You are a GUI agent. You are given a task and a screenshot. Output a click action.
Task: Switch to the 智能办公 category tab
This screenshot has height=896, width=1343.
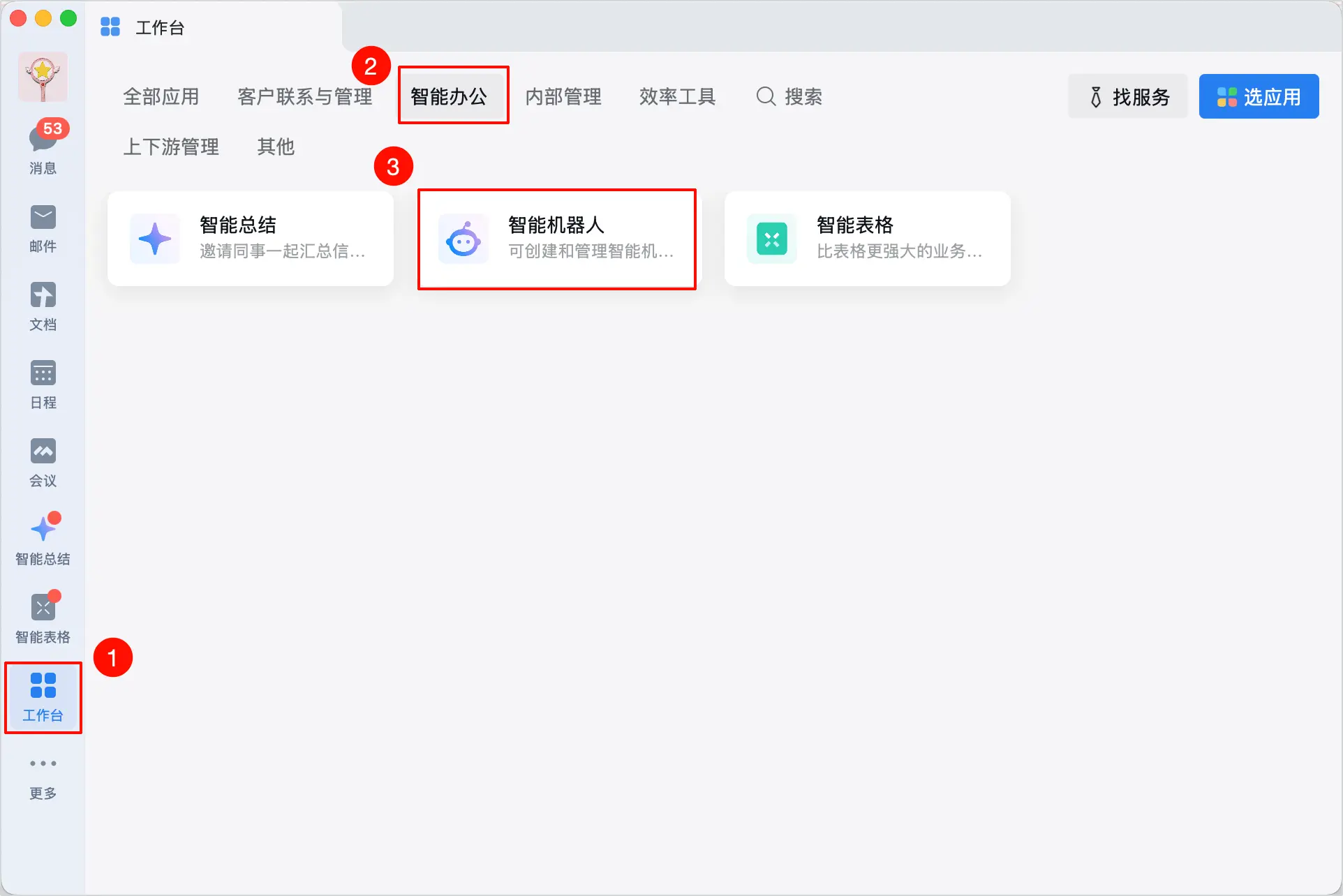tap(453, 96)
